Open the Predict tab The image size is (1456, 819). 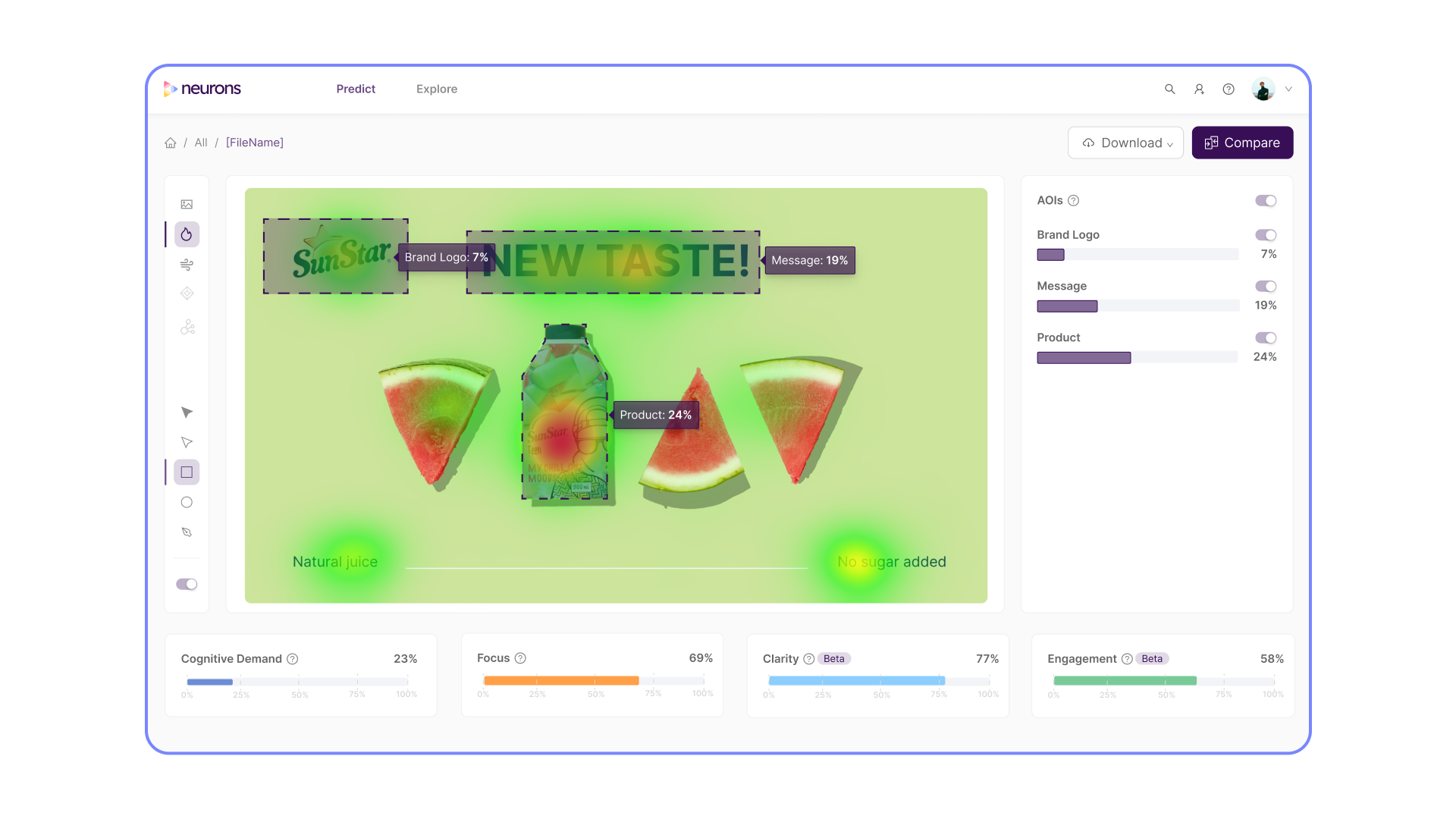click(356, 89)
